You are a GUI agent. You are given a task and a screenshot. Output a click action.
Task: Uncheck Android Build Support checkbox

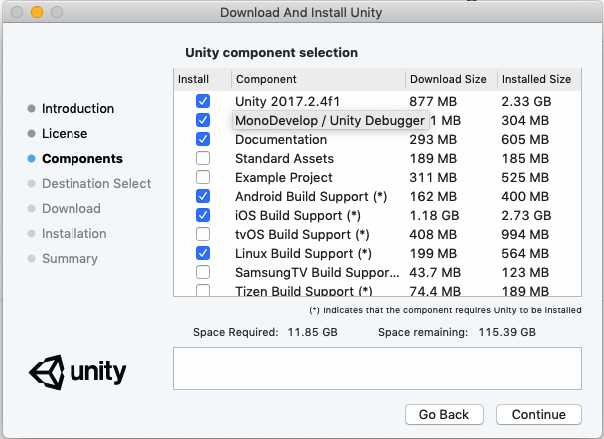[x=203, y=196]
